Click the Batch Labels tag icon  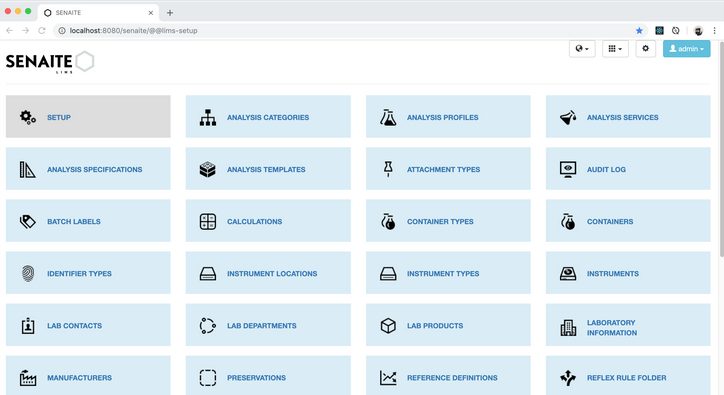coord(28,222)
